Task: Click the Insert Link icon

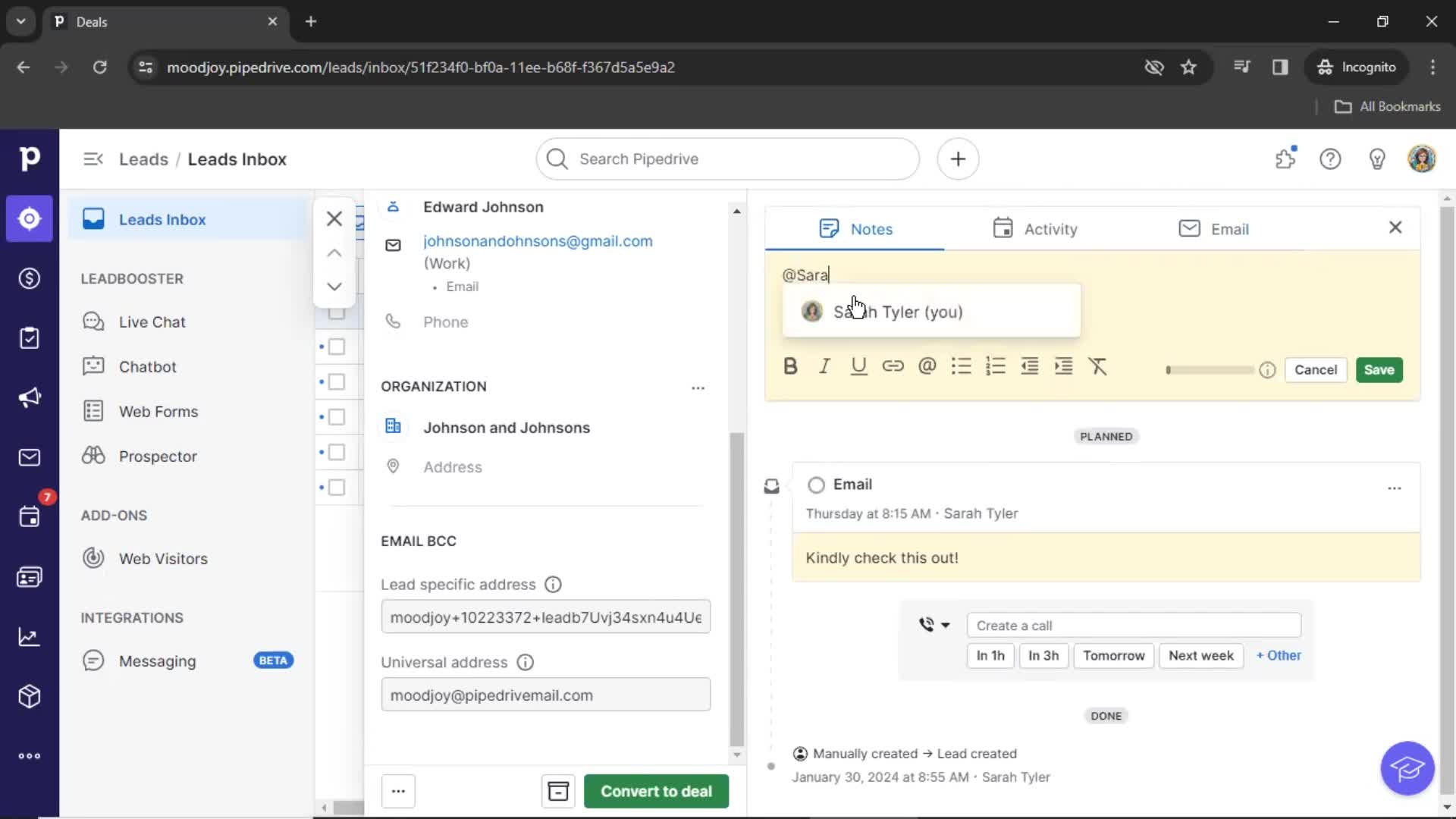Action: 893,366
